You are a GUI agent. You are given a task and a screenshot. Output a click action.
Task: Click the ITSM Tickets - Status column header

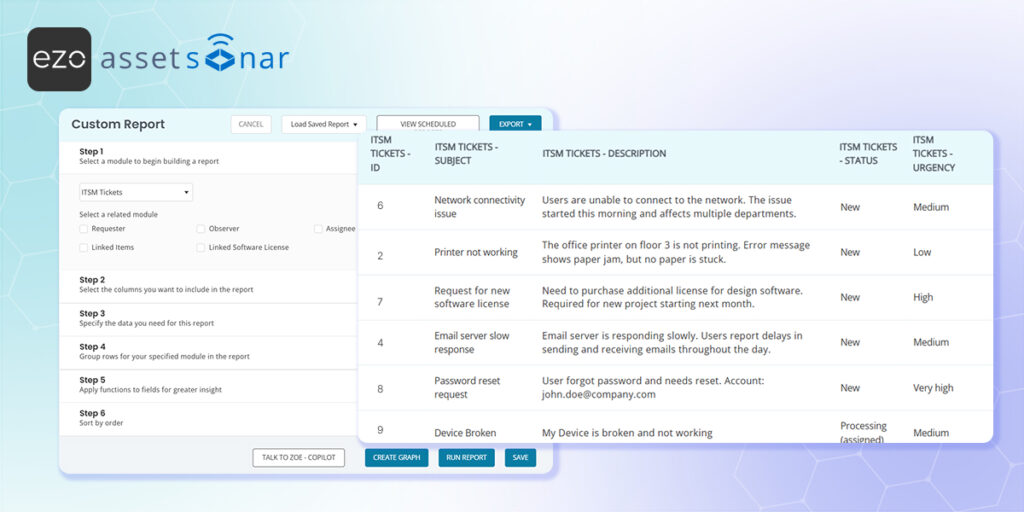click(x=868, y=154)
